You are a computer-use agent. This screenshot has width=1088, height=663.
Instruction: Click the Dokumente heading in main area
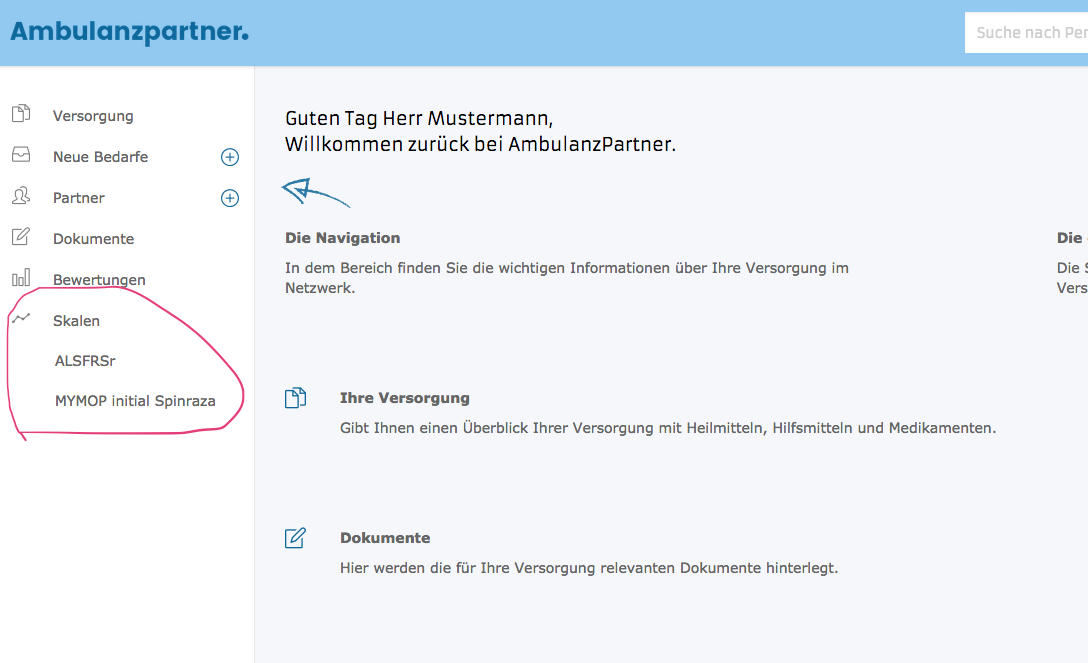pyautogui.click(x=385, y=538)
